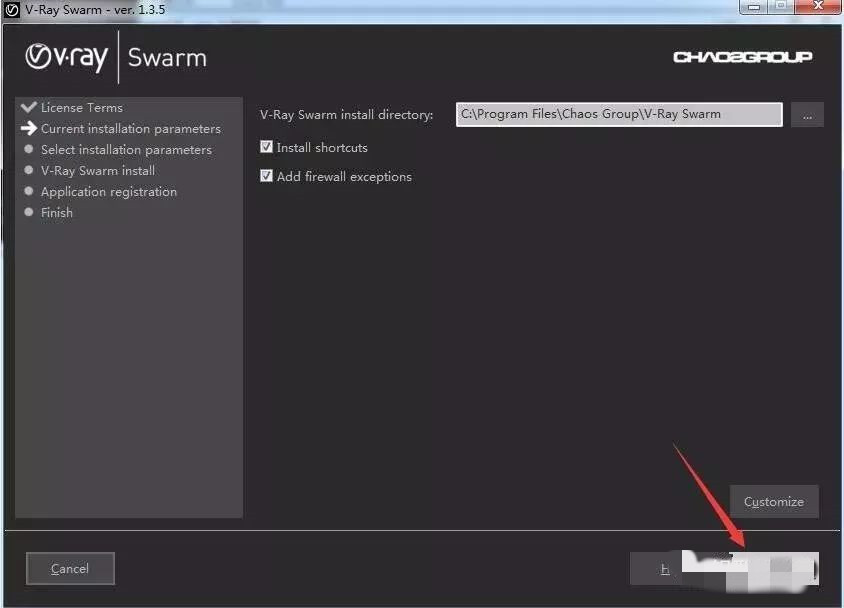Click the bullet beside Select installation parameters
The image size is (844, 608).
29,149
